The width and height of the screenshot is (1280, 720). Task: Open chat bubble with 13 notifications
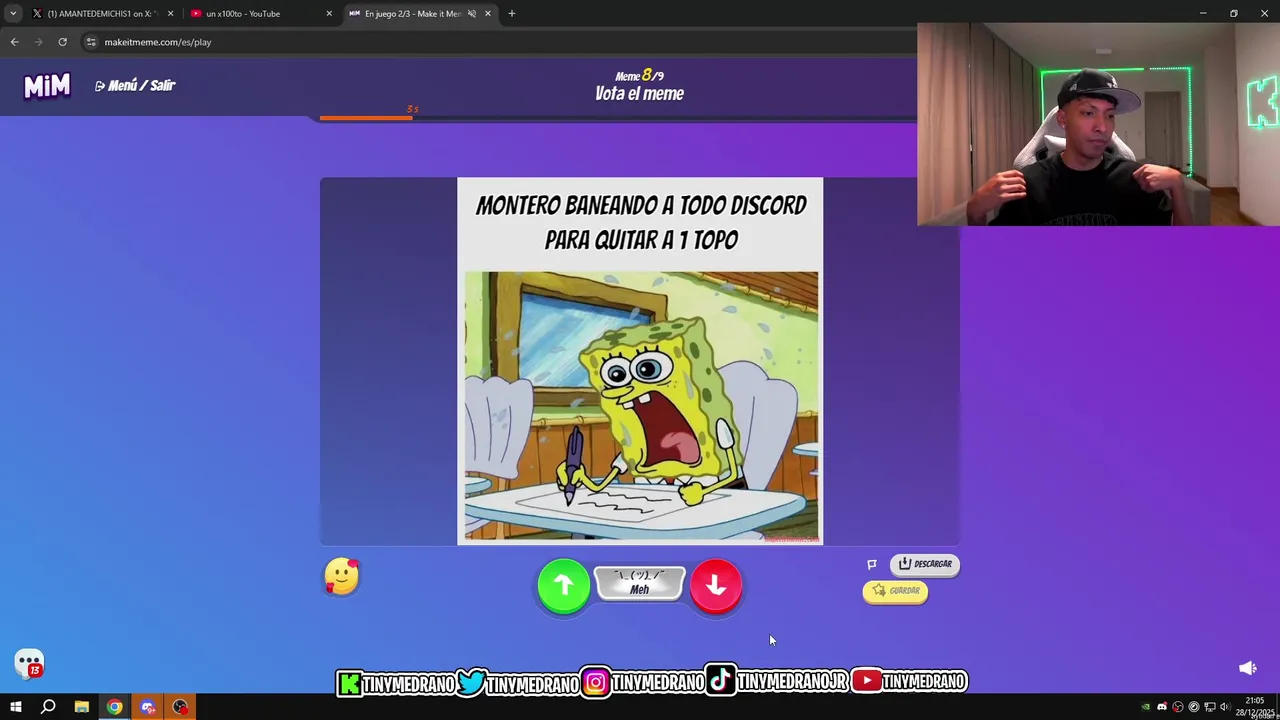[x=29, y=664]
